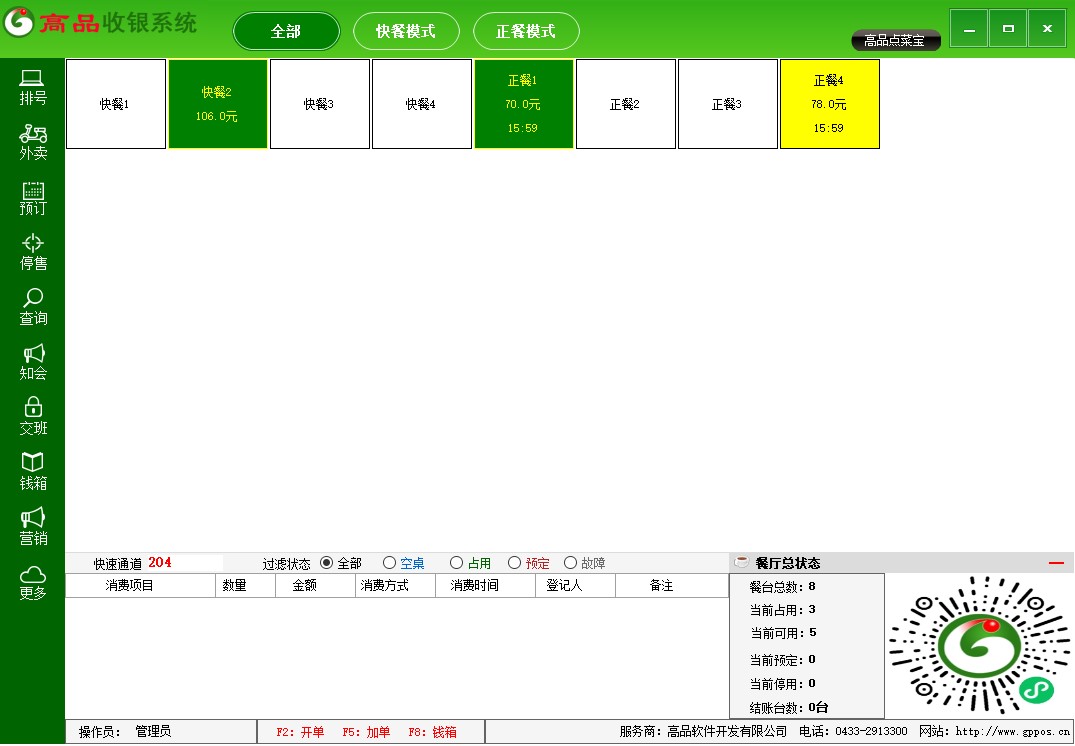This screenshot has height=746, width=1075.
Task: Select the 占用 filter radio button
Action: point(457,563)
